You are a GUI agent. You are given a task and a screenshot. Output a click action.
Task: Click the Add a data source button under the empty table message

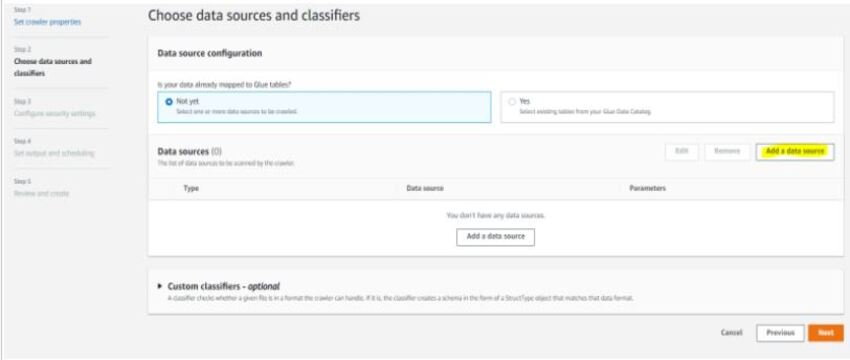pos(495,237)
